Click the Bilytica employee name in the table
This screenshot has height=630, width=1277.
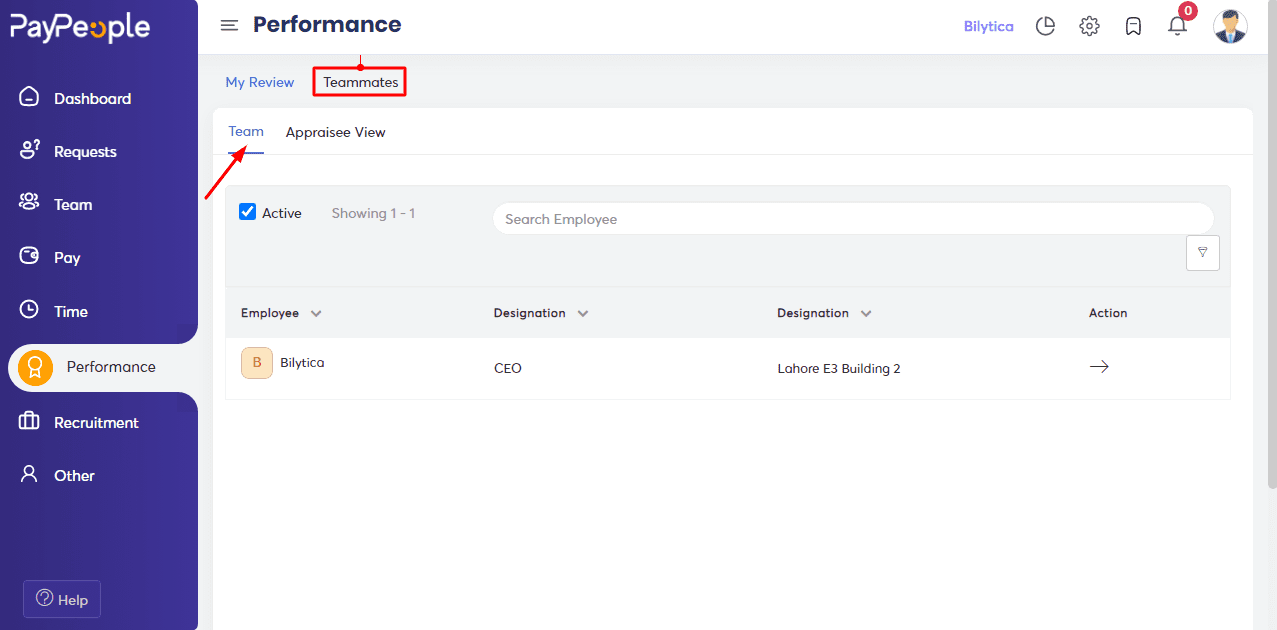(302, 363)
